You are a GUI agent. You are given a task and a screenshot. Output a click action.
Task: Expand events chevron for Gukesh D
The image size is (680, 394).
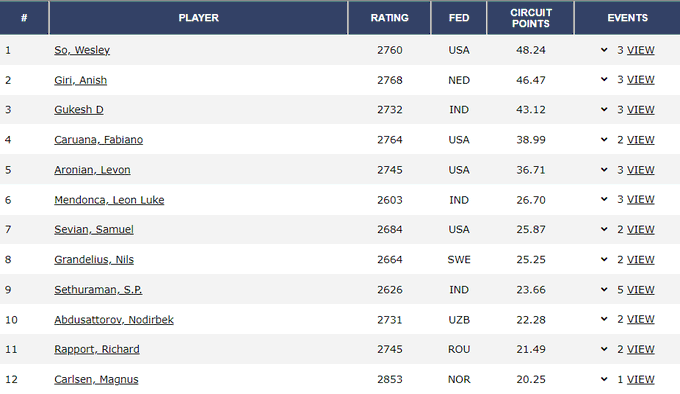[x=604, y=110]
